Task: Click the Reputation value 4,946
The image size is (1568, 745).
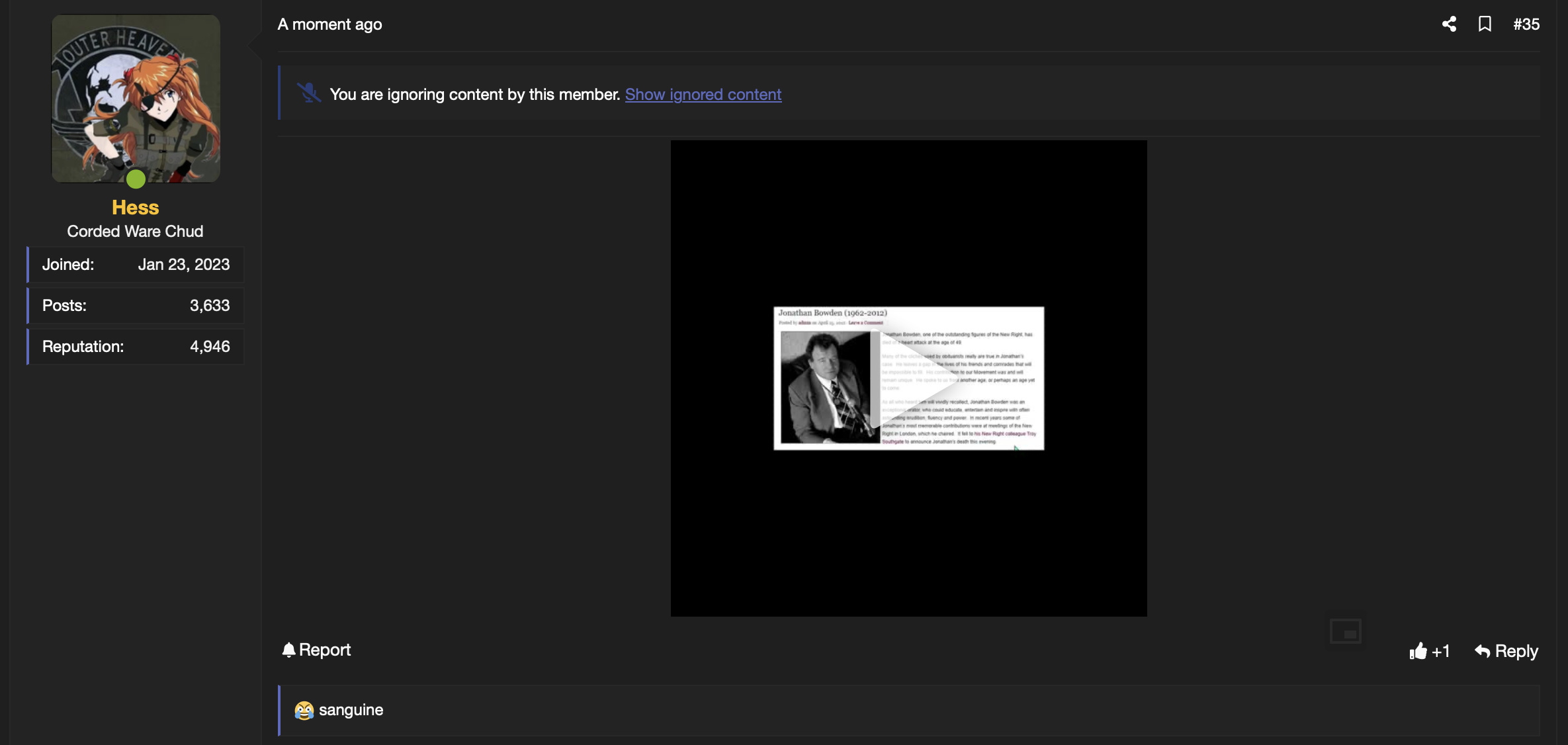Action: 210,346
